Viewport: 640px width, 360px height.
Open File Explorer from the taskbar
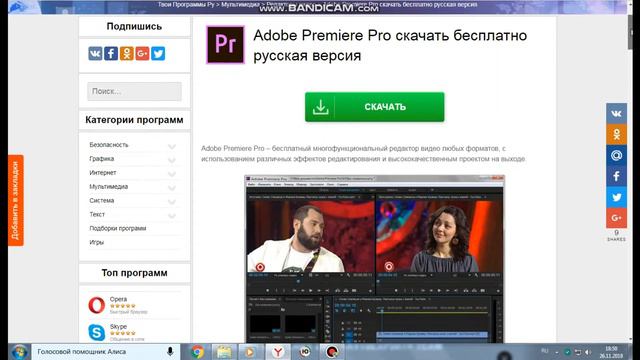click(224, 352)
